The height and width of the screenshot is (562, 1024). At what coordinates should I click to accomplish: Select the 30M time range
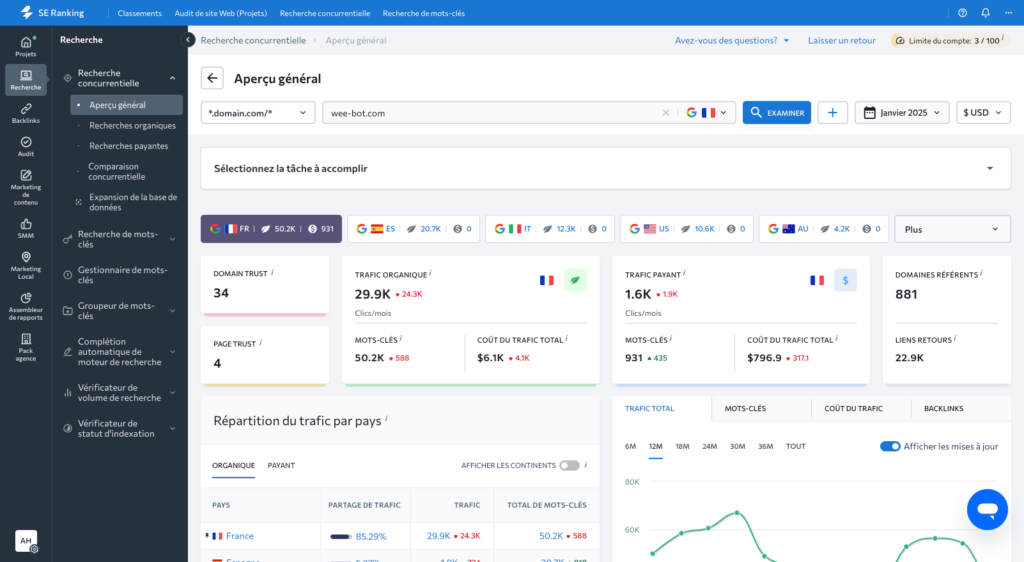[737, 446]
